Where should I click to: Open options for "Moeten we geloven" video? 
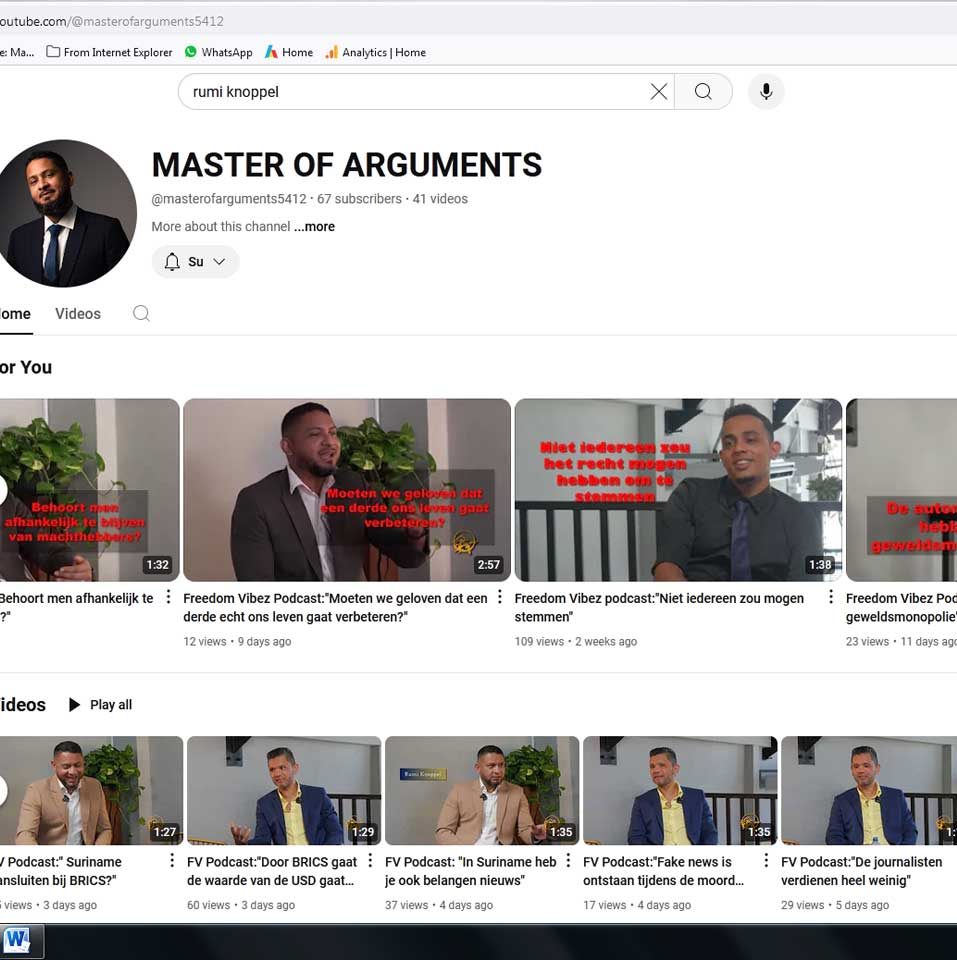point(500,598)
